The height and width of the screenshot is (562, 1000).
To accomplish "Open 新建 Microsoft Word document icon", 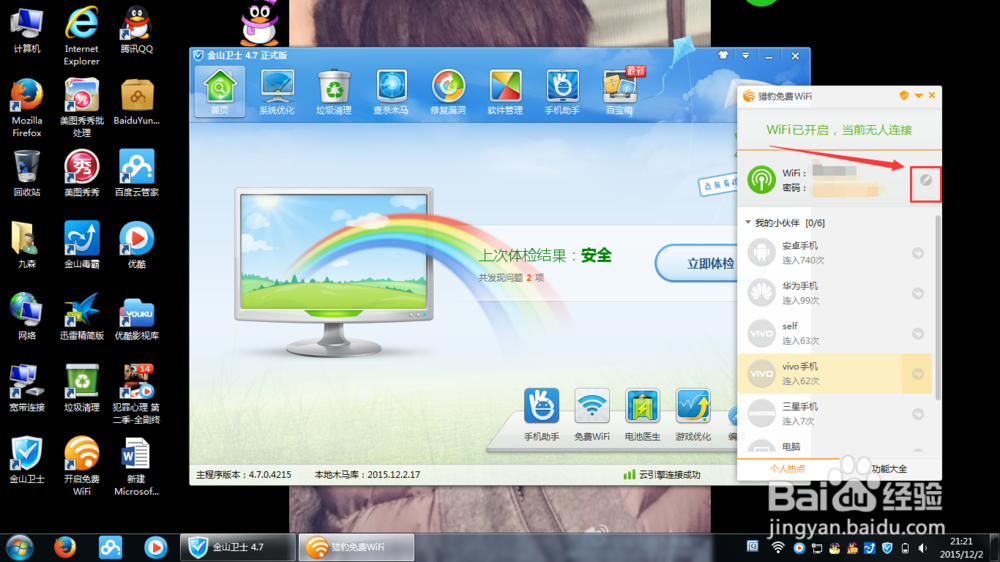I will pos(136,466).
